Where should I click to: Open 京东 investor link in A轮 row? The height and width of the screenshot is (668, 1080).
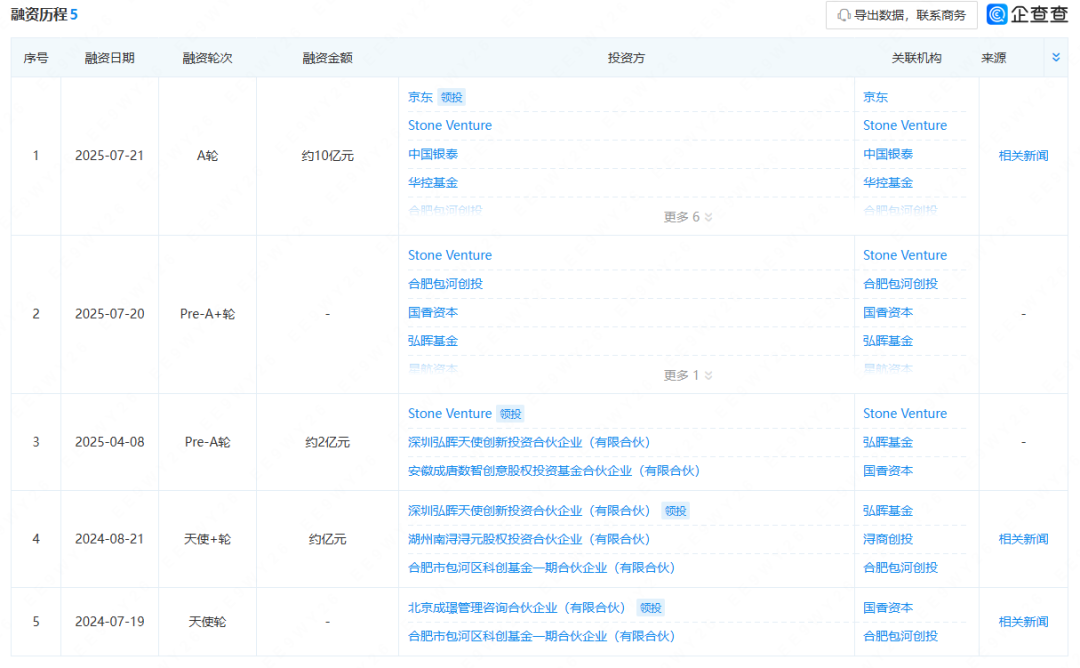point(420,97)
